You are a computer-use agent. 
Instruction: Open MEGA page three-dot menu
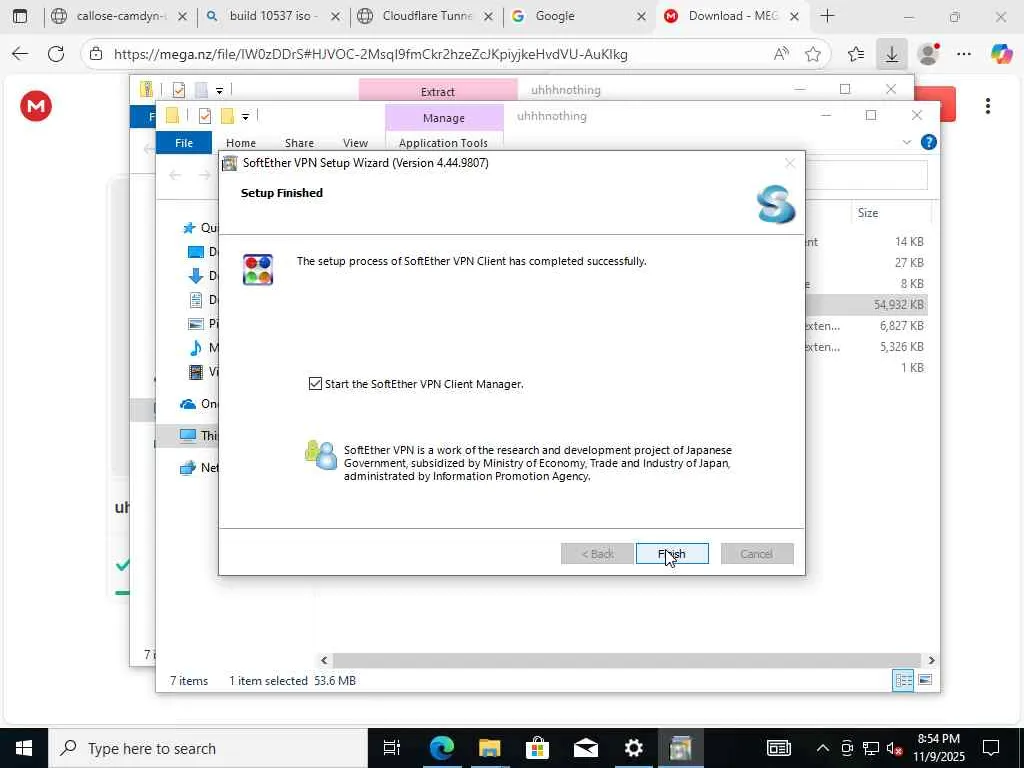pos(987,106)
